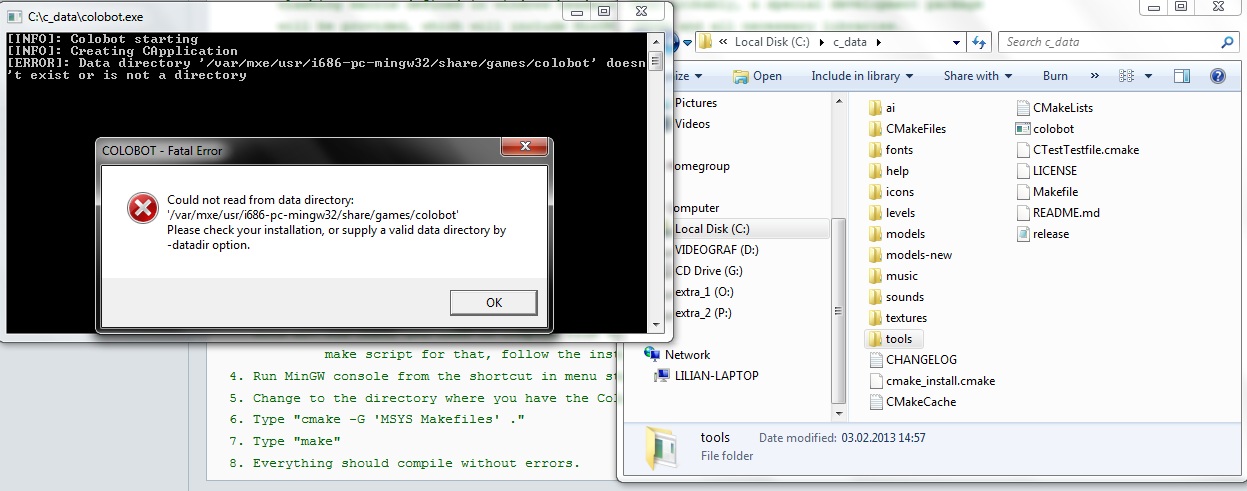Expand the address bar history dropdown

(953, 42)
